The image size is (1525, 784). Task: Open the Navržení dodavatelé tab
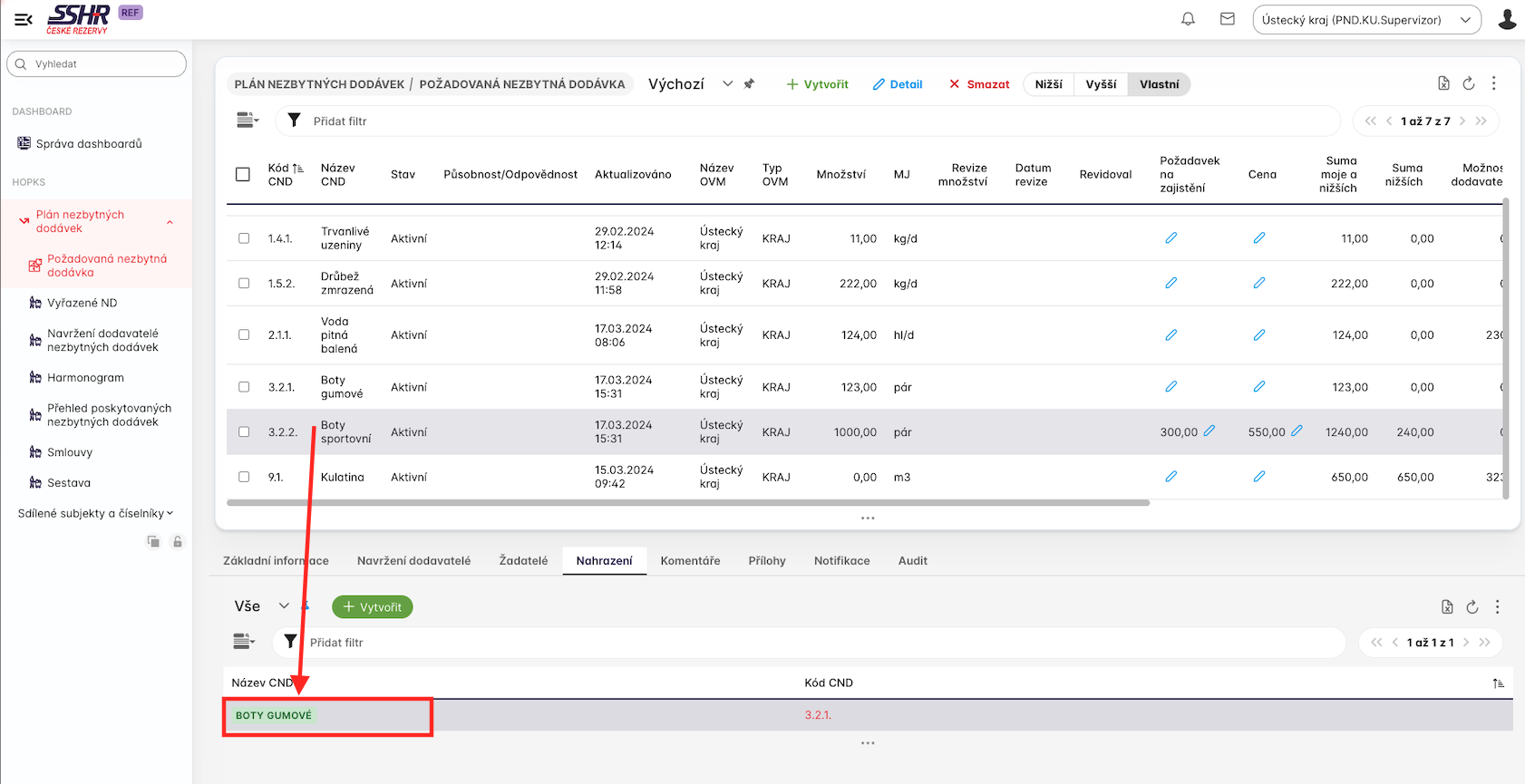pos(413,561)
